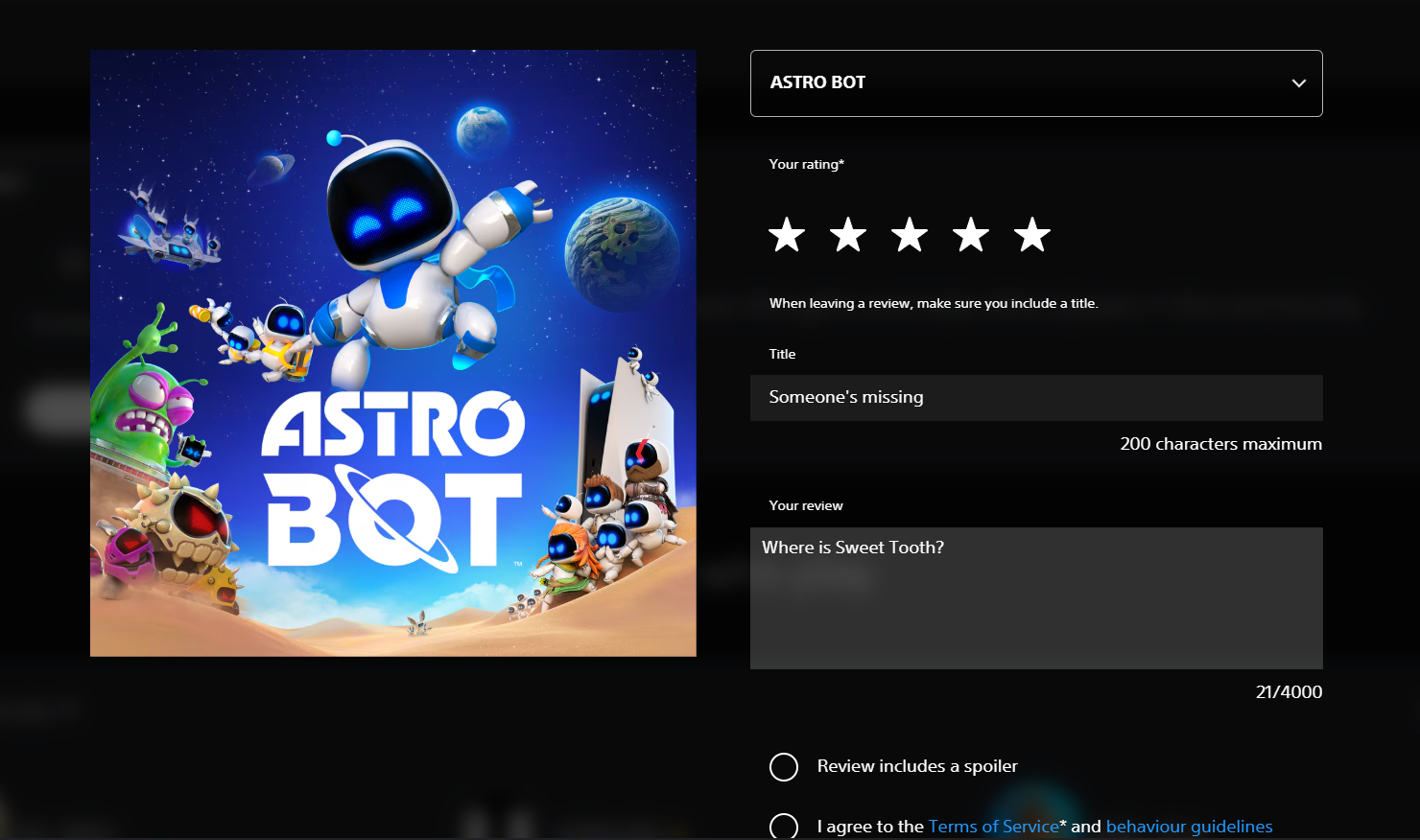The height and width of the screenshot is (840, 1420).
Task: Open the Terms of Service link
Action: coord(993,827)
